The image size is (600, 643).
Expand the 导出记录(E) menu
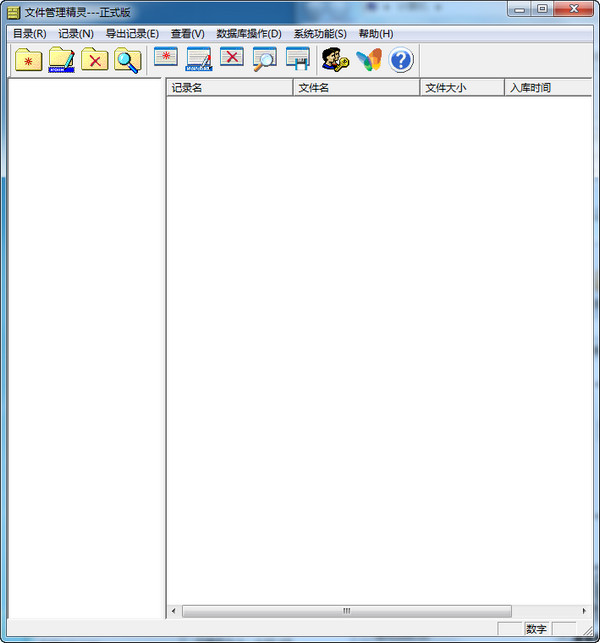pos(132,33)
